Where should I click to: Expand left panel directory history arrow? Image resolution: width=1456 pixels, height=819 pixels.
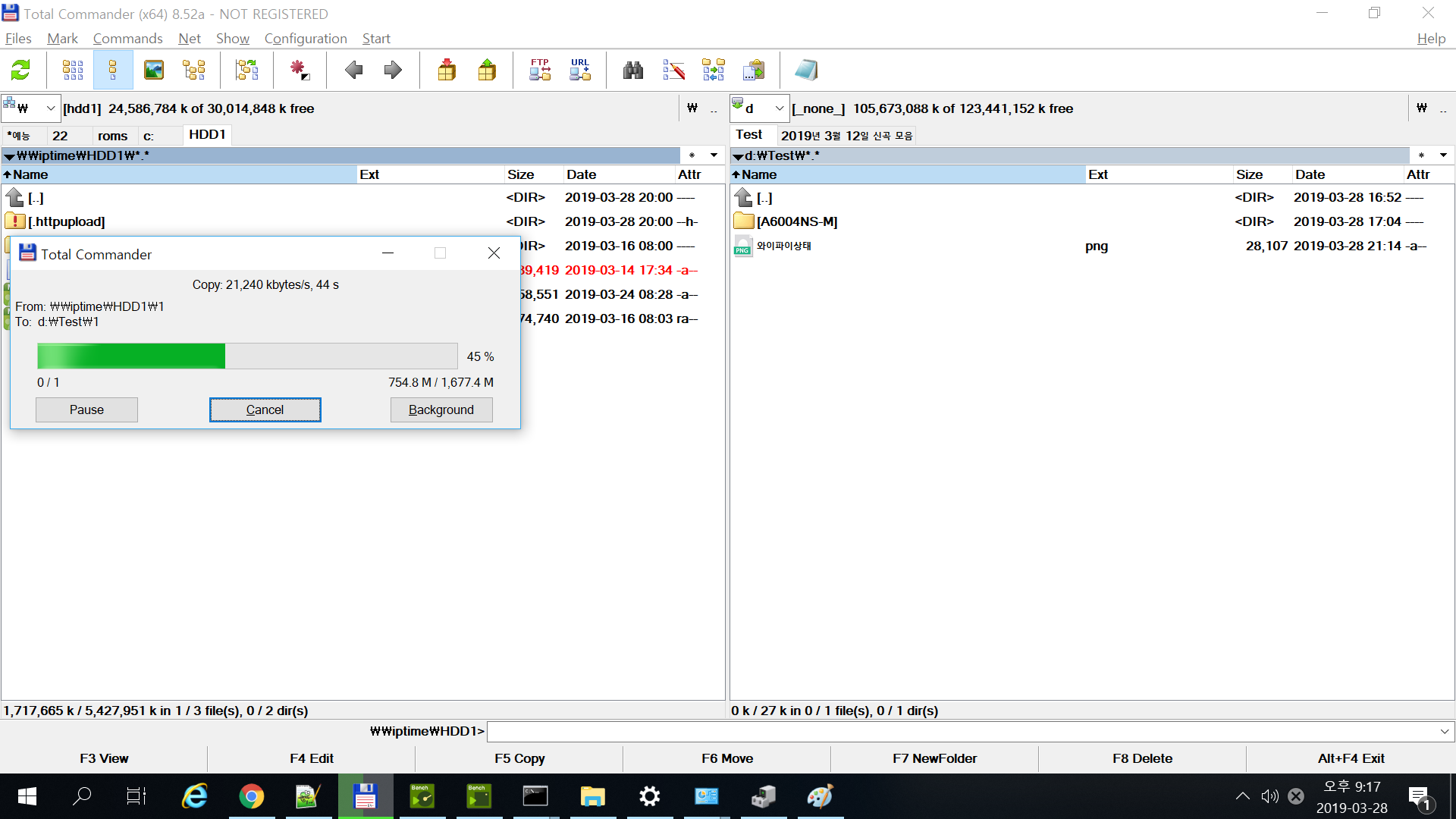[714, 155]
